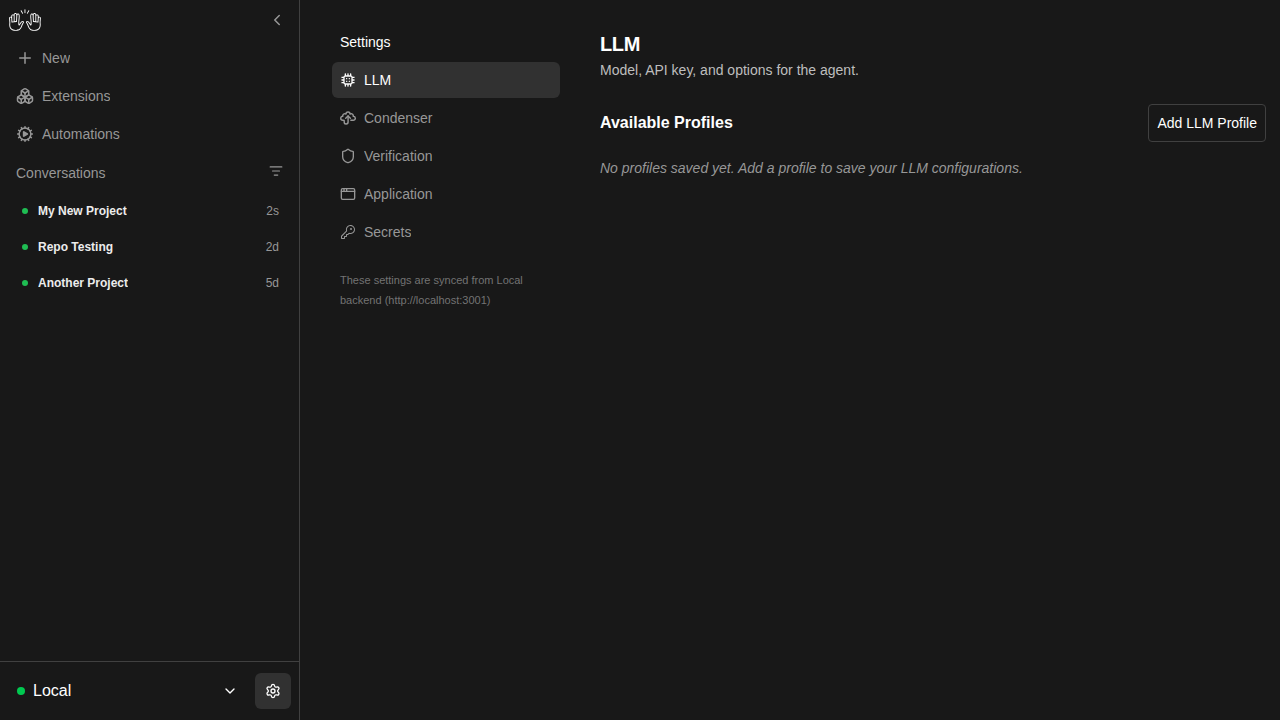Click the Application window icon
The height and width of the screenshot is (720, 1280).
tap(348, 194)
